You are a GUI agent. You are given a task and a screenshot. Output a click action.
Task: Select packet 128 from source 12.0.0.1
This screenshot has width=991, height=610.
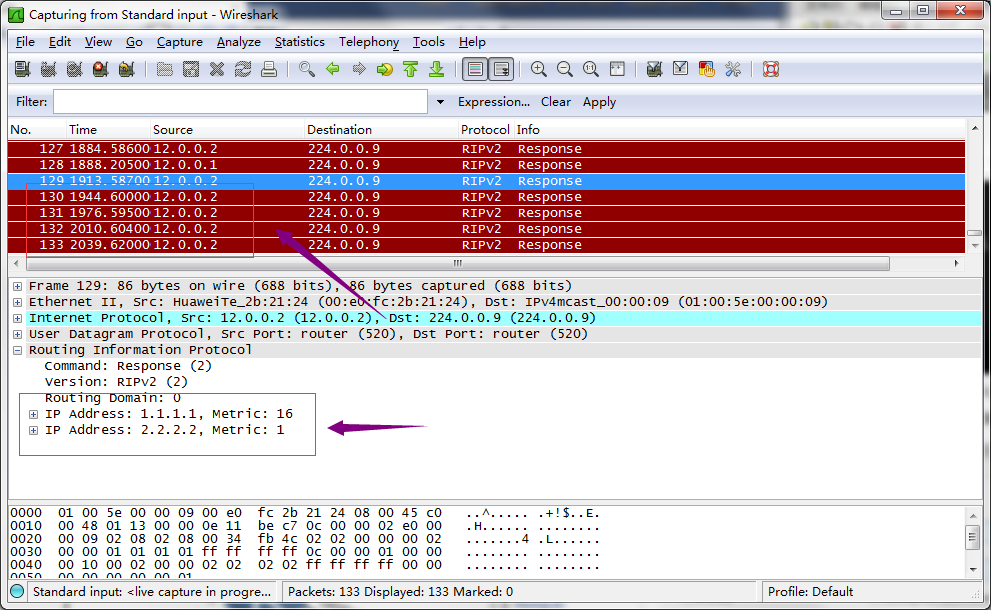(486, 165)
